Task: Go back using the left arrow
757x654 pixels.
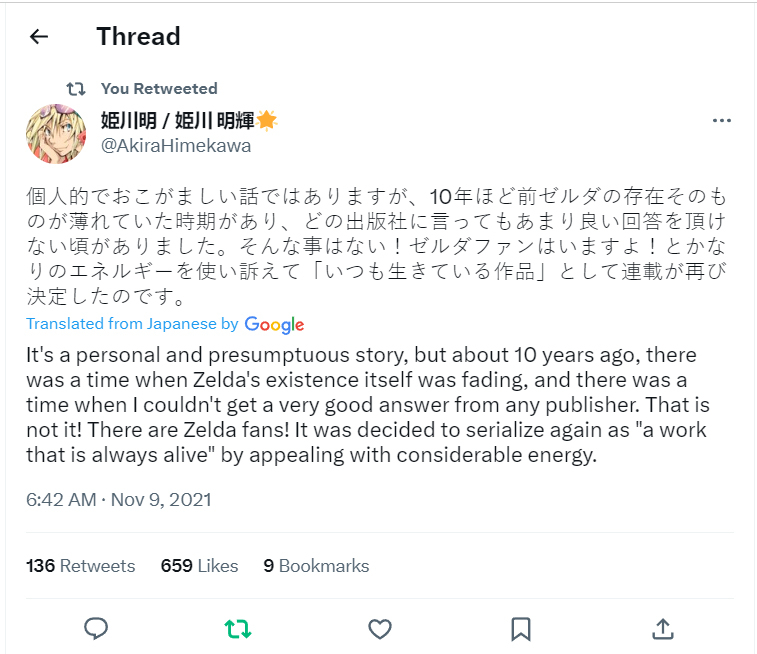Action: point(39,37)
